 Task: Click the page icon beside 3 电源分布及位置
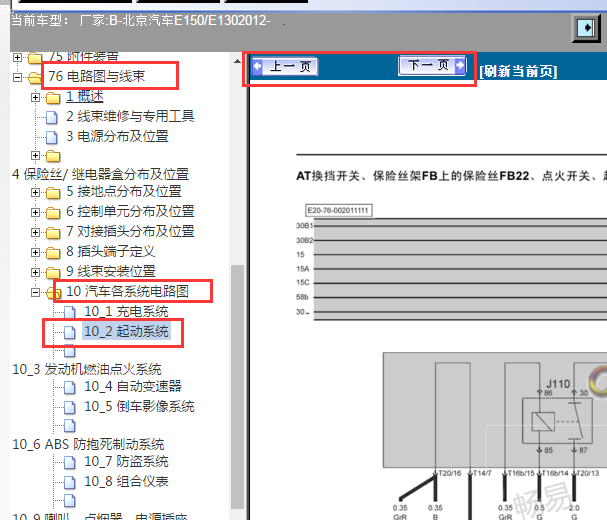tap(52, 137)
